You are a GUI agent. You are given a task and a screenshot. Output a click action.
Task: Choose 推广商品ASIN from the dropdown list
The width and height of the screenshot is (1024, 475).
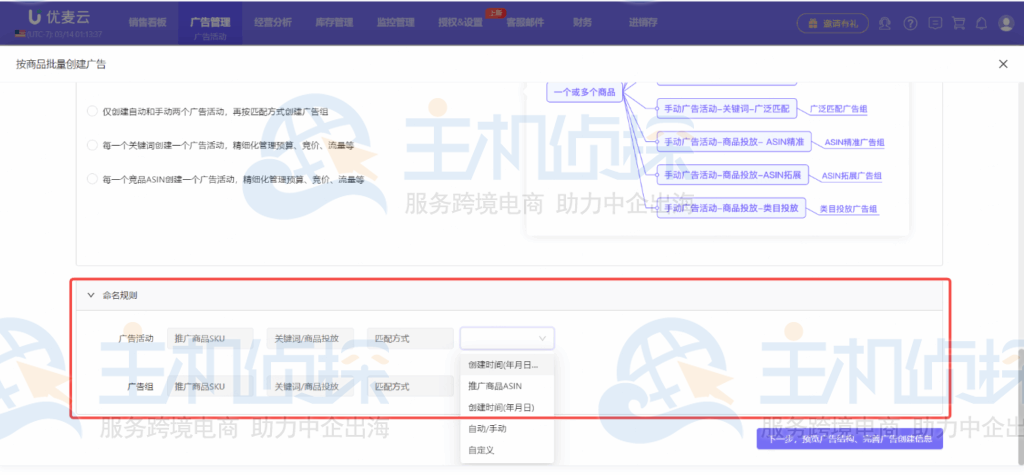point(507,386)
